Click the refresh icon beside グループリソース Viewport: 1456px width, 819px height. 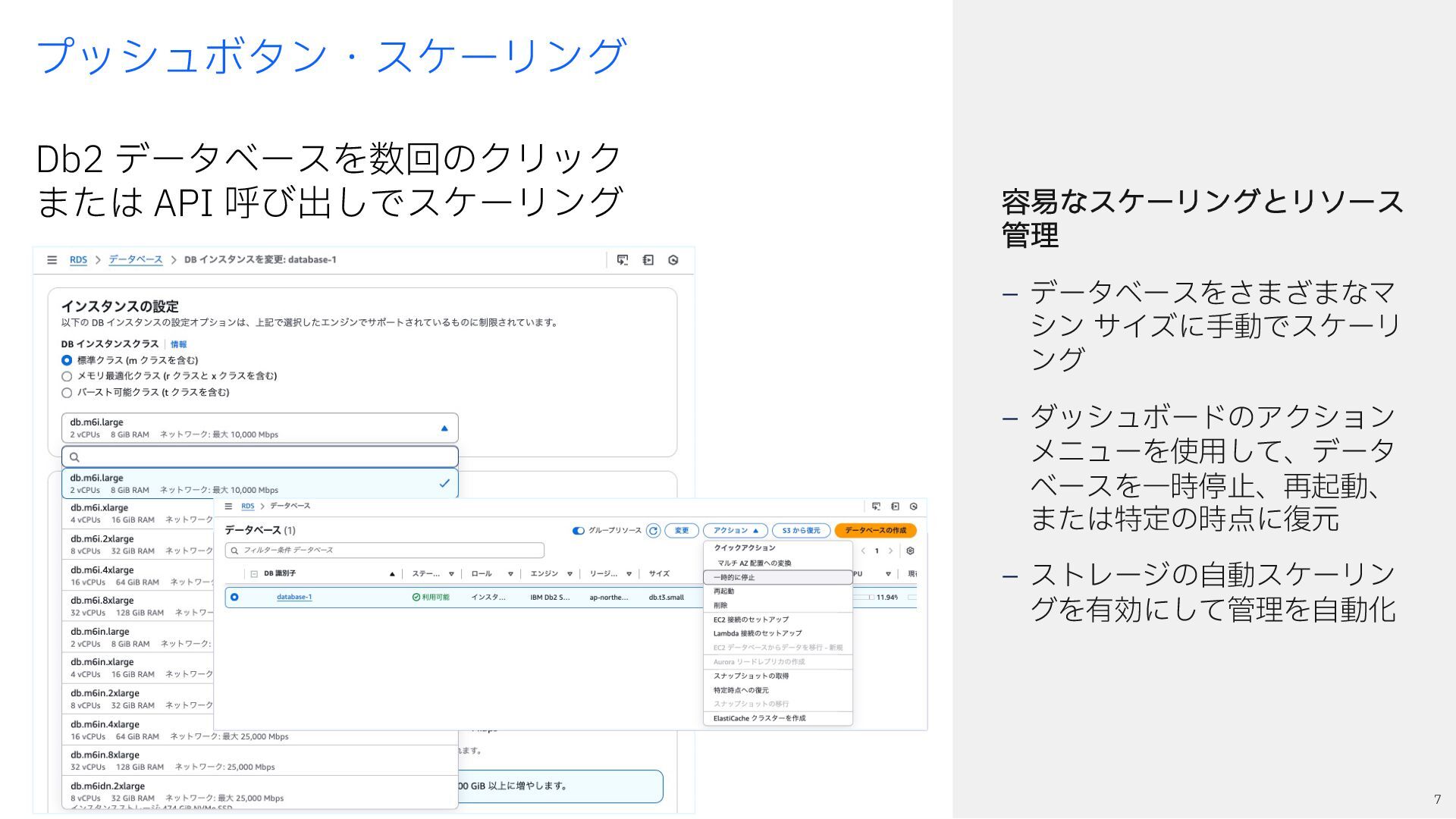pyautogui.click(x=653, y=531)
